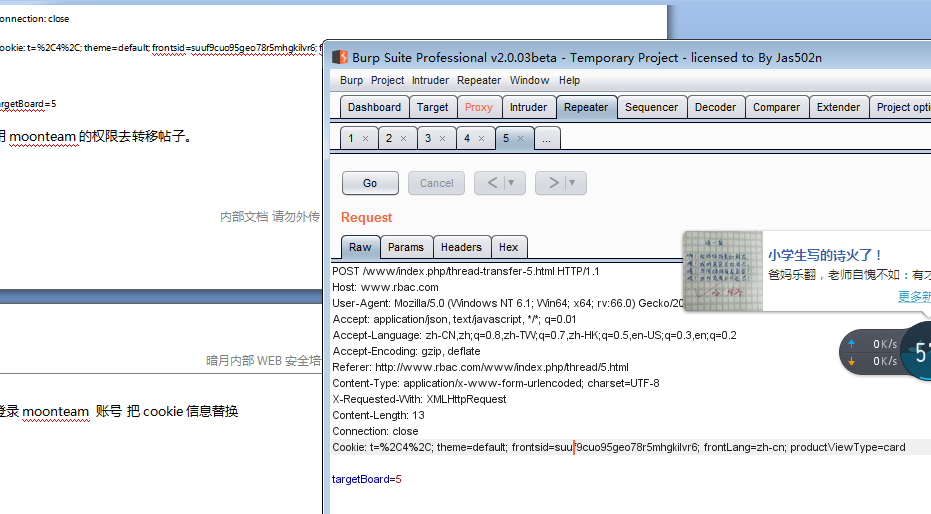Click the X-Requested-With header line
Screen dimensions: 931x514
pos(419,399)
